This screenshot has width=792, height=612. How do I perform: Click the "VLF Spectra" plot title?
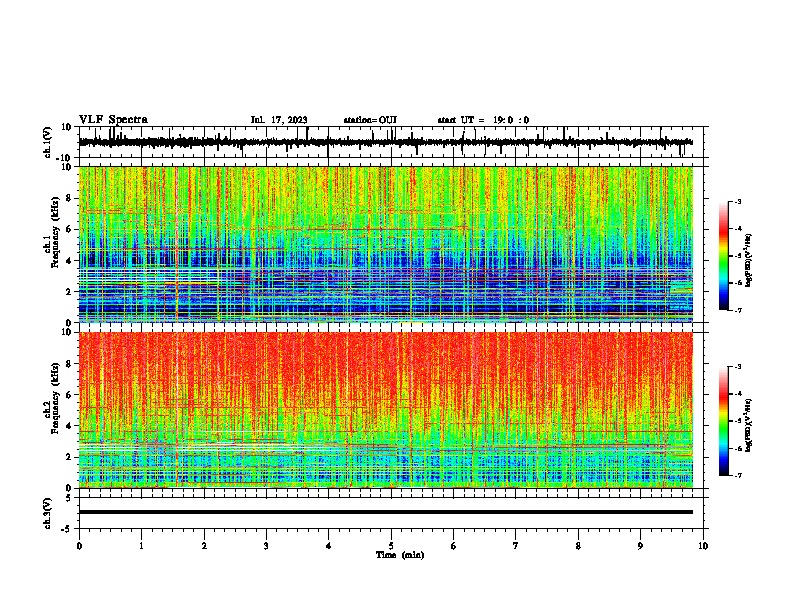113,120
